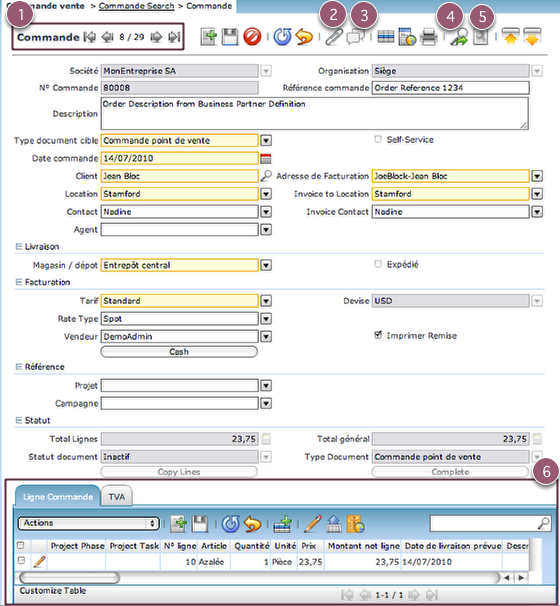Click the detail record down arrow icon
560x606 pixels.
point(532,37)
